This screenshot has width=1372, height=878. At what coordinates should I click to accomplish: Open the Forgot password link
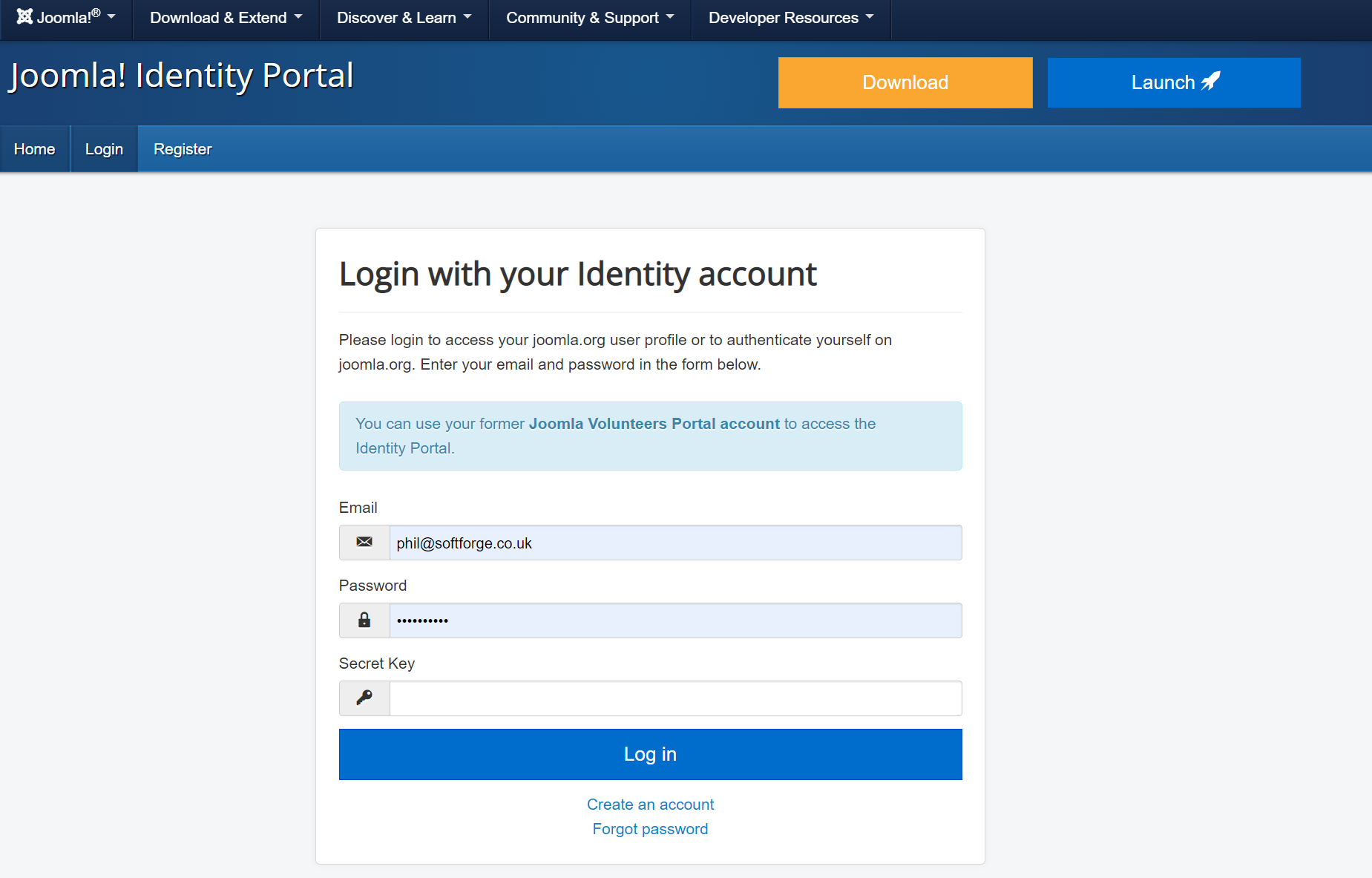coord(650,829)
